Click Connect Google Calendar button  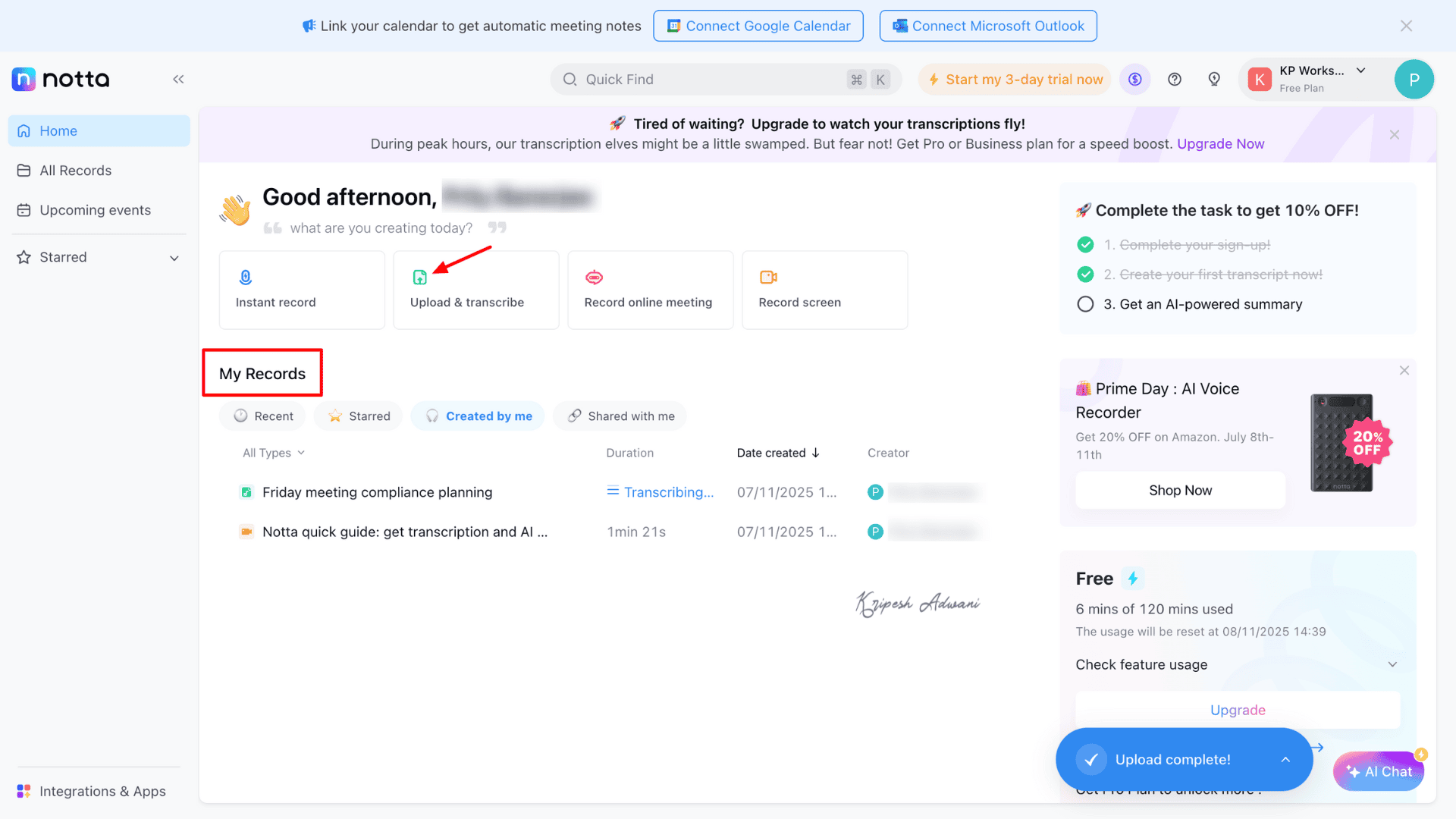758,26
